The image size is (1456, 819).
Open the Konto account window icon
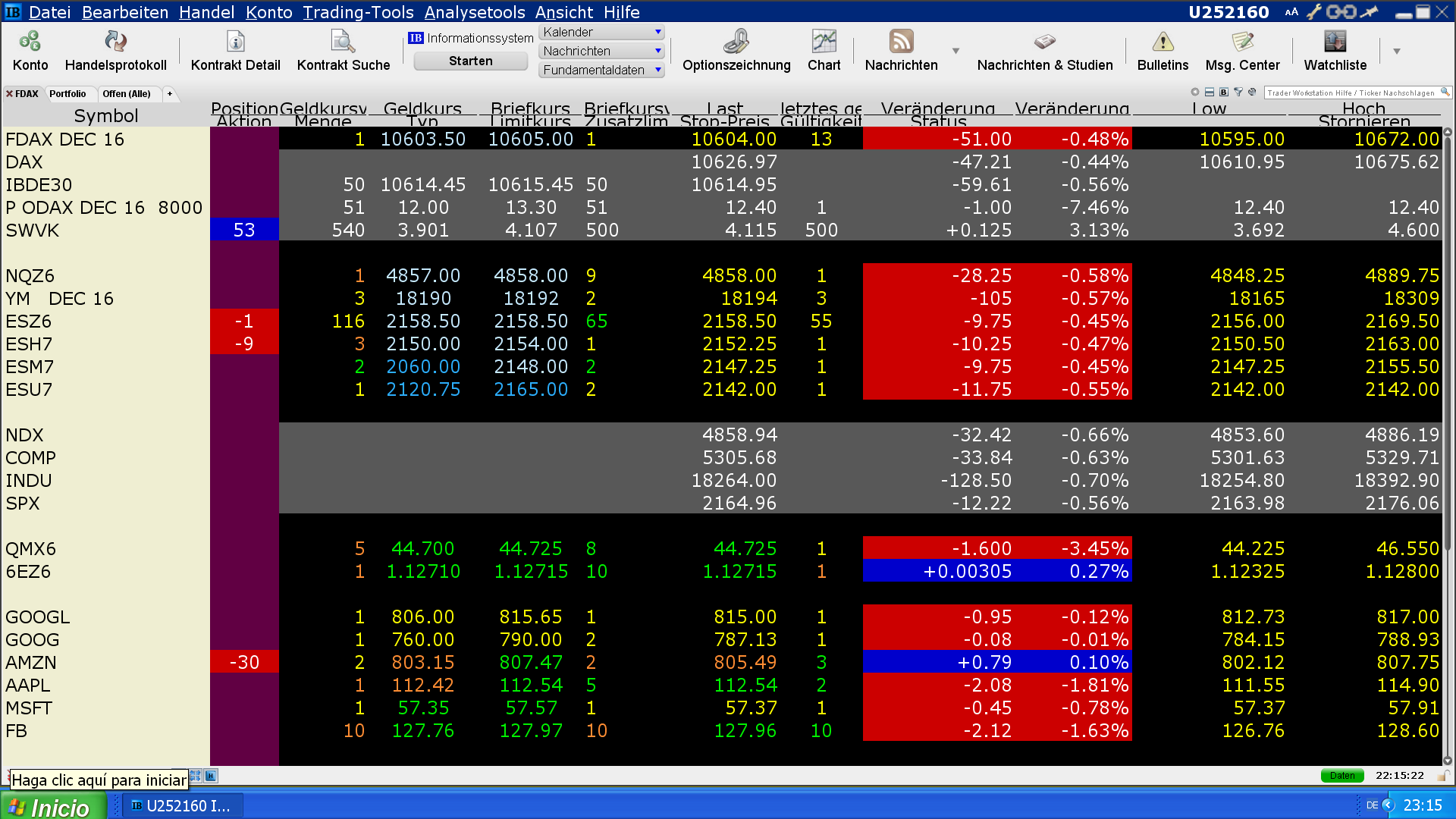coord(30,42)
